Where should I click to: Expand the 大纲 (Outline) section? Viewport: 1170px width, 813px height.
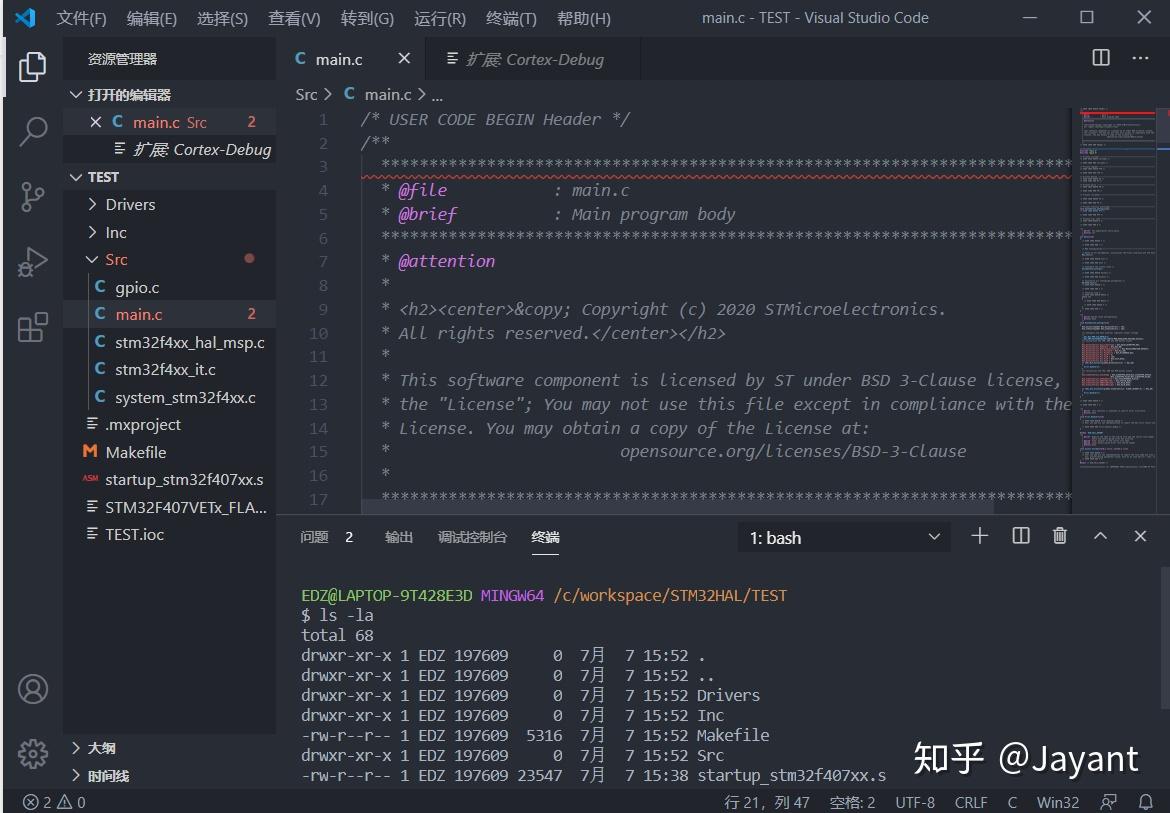[100, 747]
